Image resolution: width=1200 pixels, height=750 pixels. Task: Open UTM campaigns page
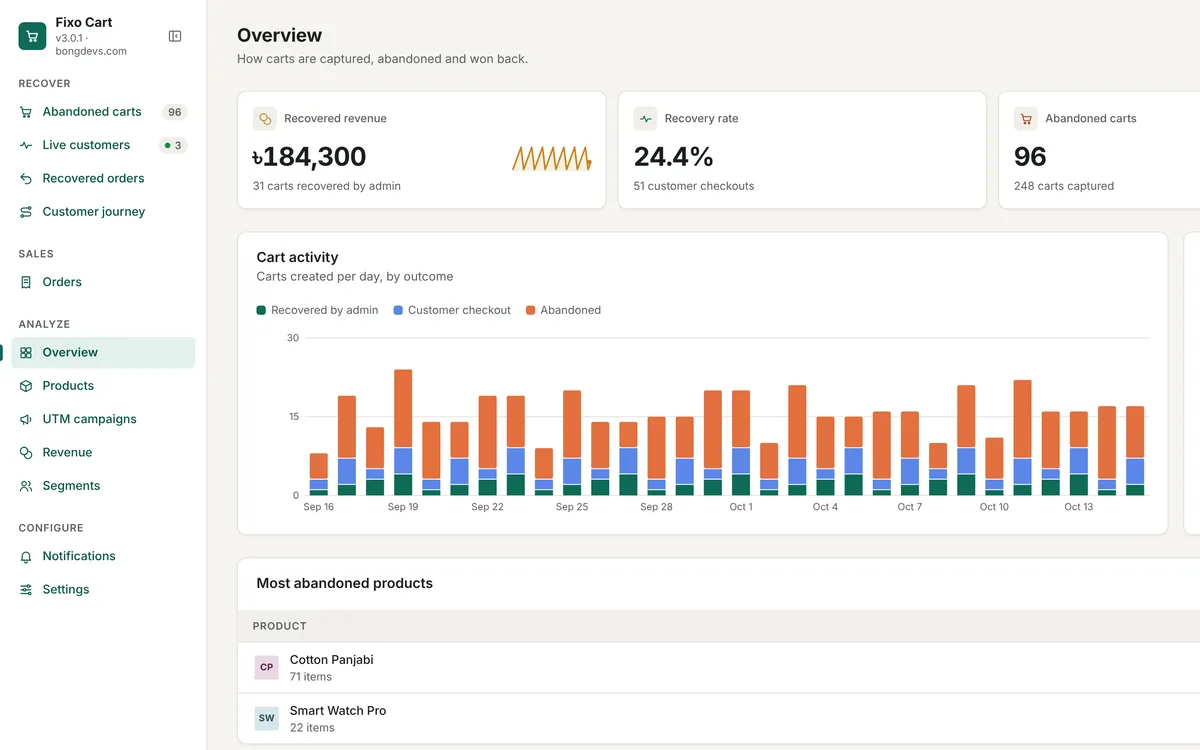pyautogui.click(x=103, y=419)
